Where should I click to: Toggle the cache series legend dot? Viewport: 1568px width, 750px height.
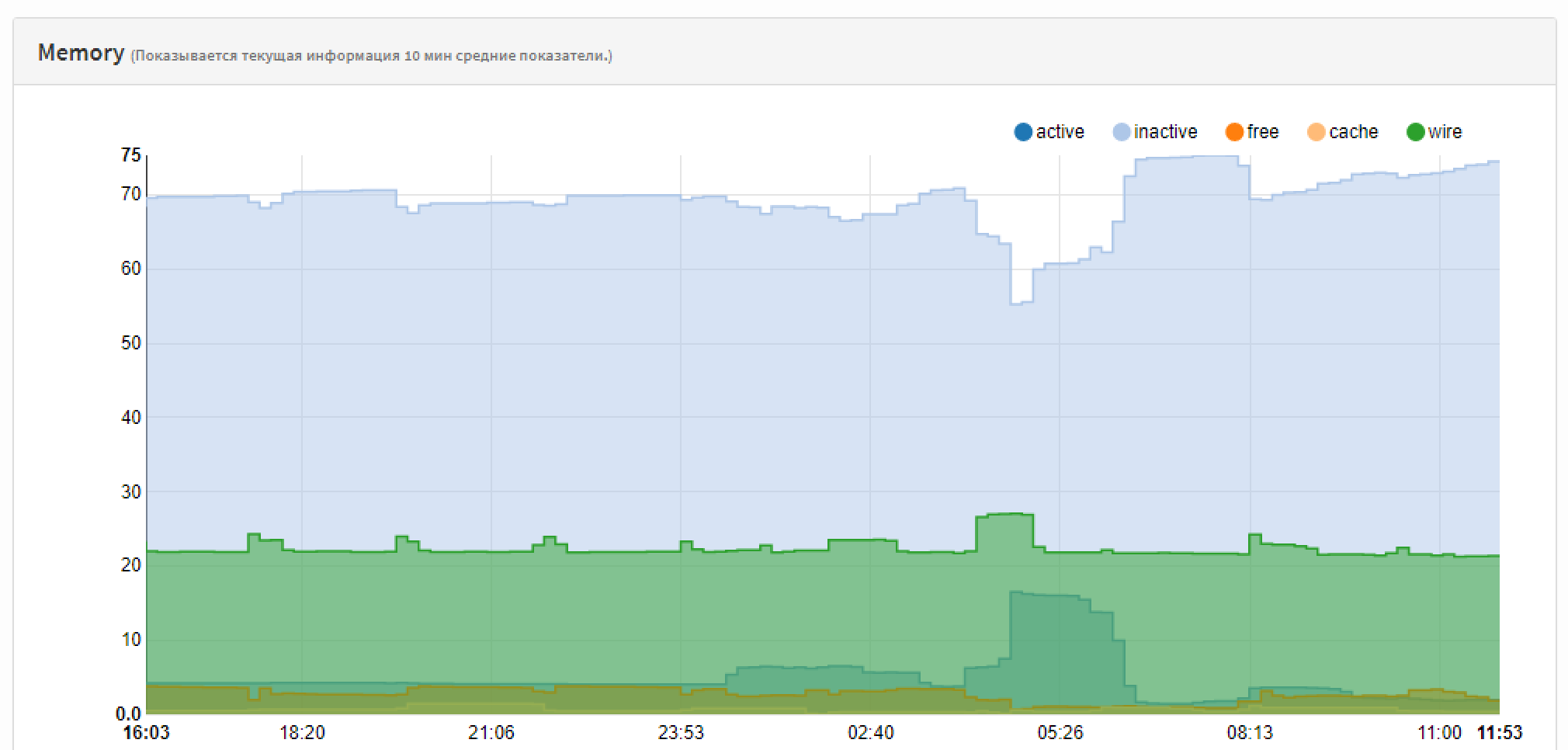1316,132
